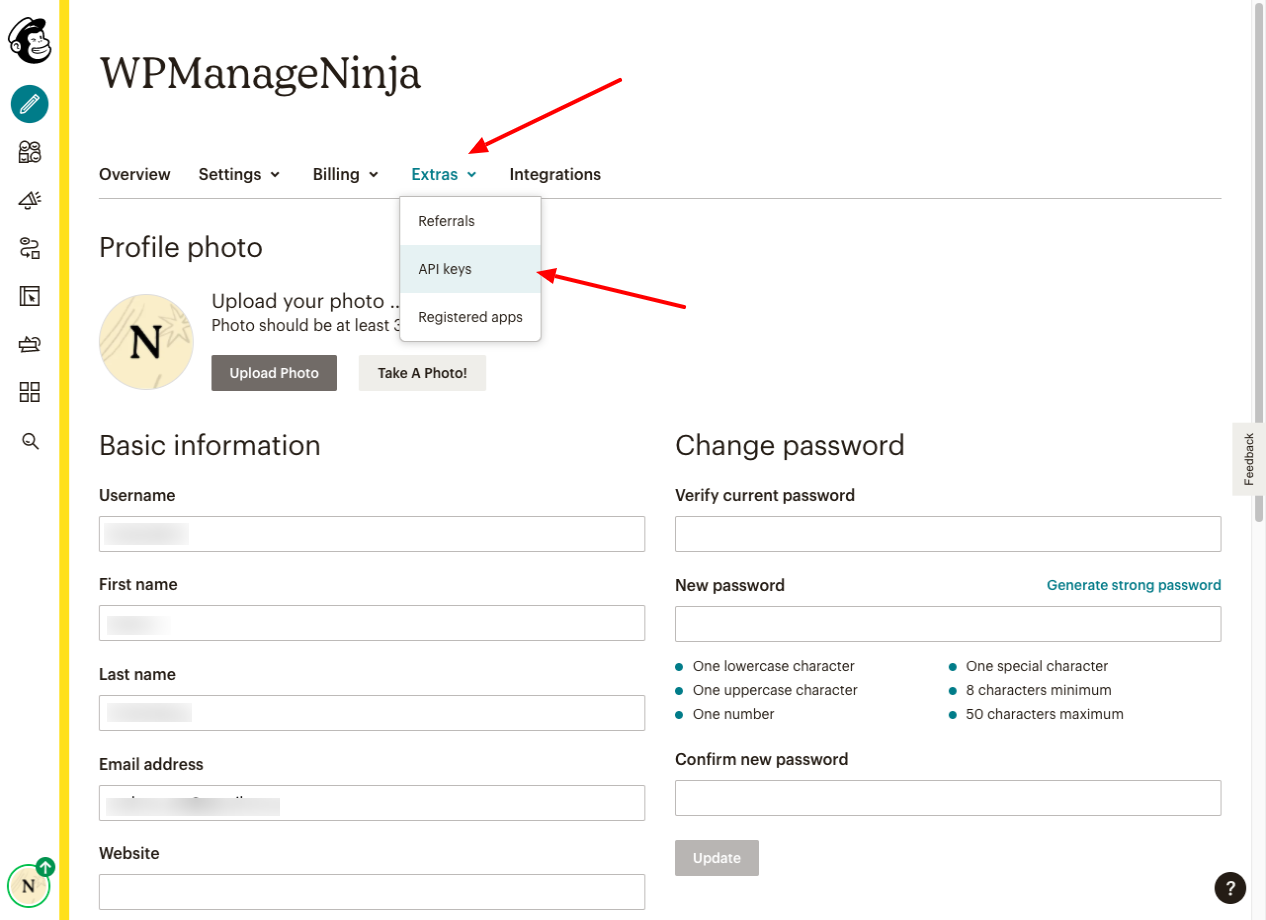Open Registered apps menu entry
The width and height of the screenshot is (1266, 920).
[470, 317]
